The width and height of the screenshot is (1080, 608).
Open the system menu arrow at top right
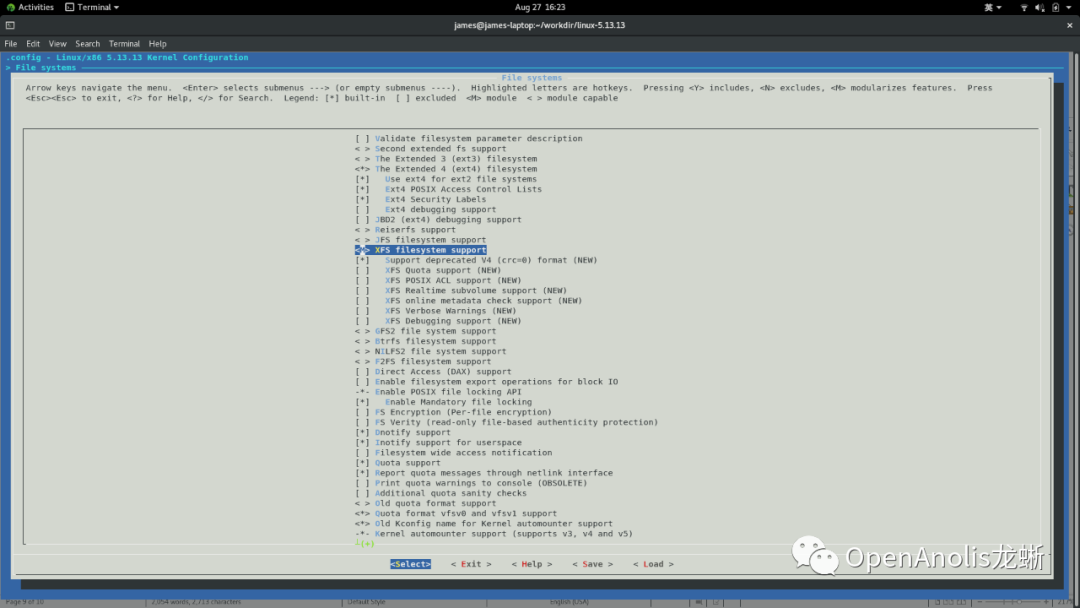tap(1069, 8)
